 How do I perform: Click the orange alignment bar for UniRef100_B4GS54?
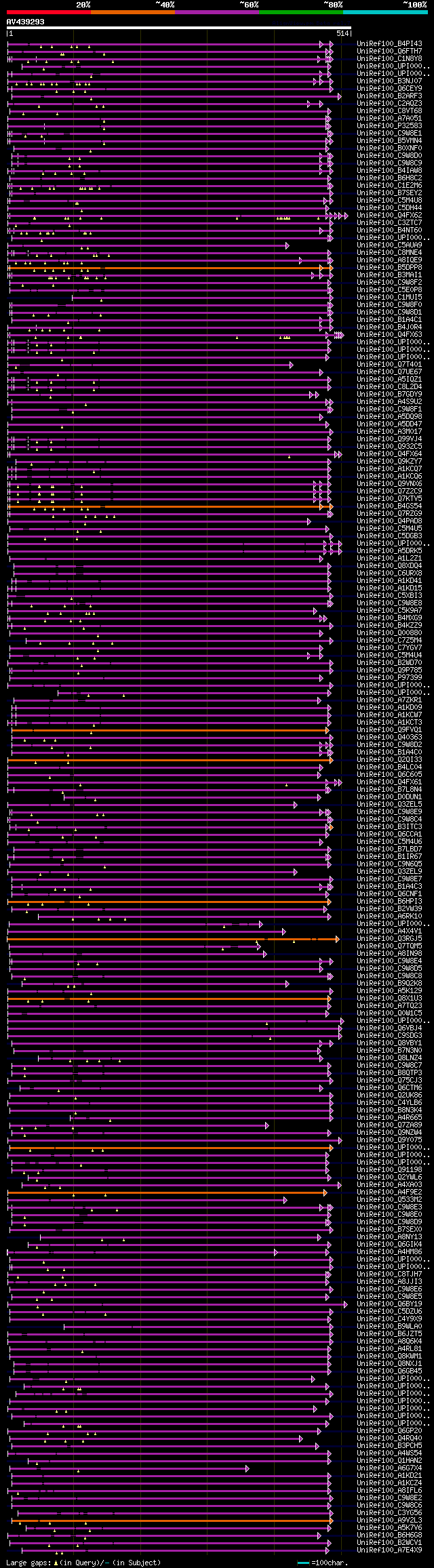pyautogui.click(x=170, y=506)
